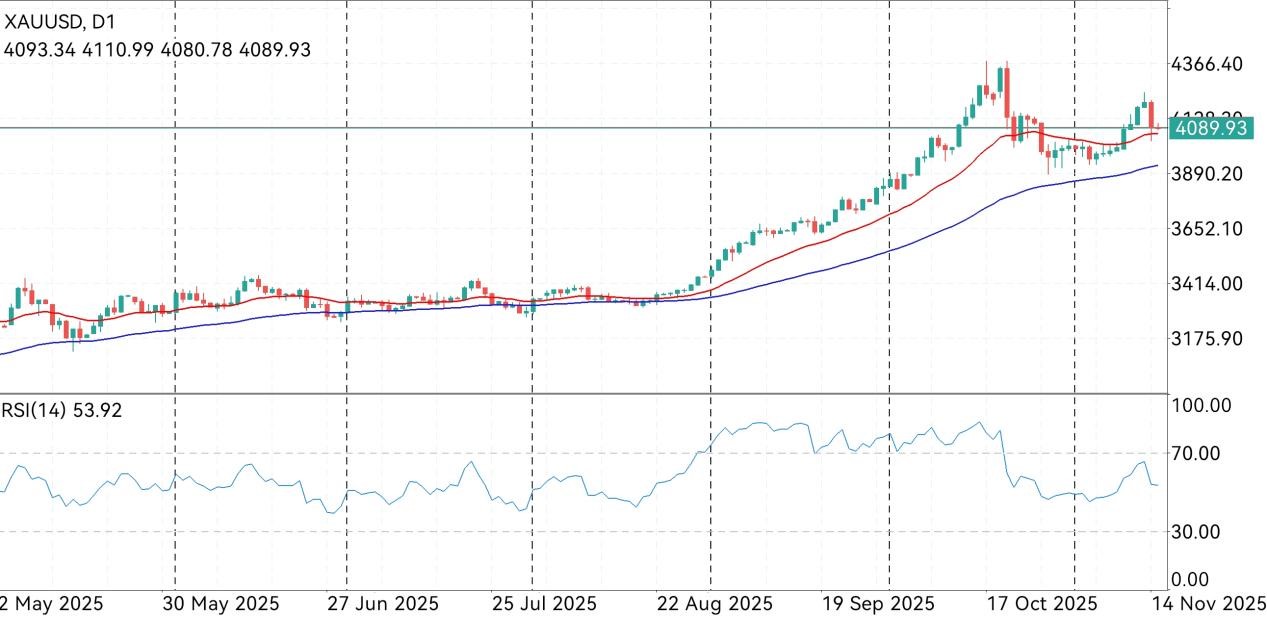1267x618 pixels.
Task: Click the XAUUSD, D1 symbol title
Action: [60, 19]
